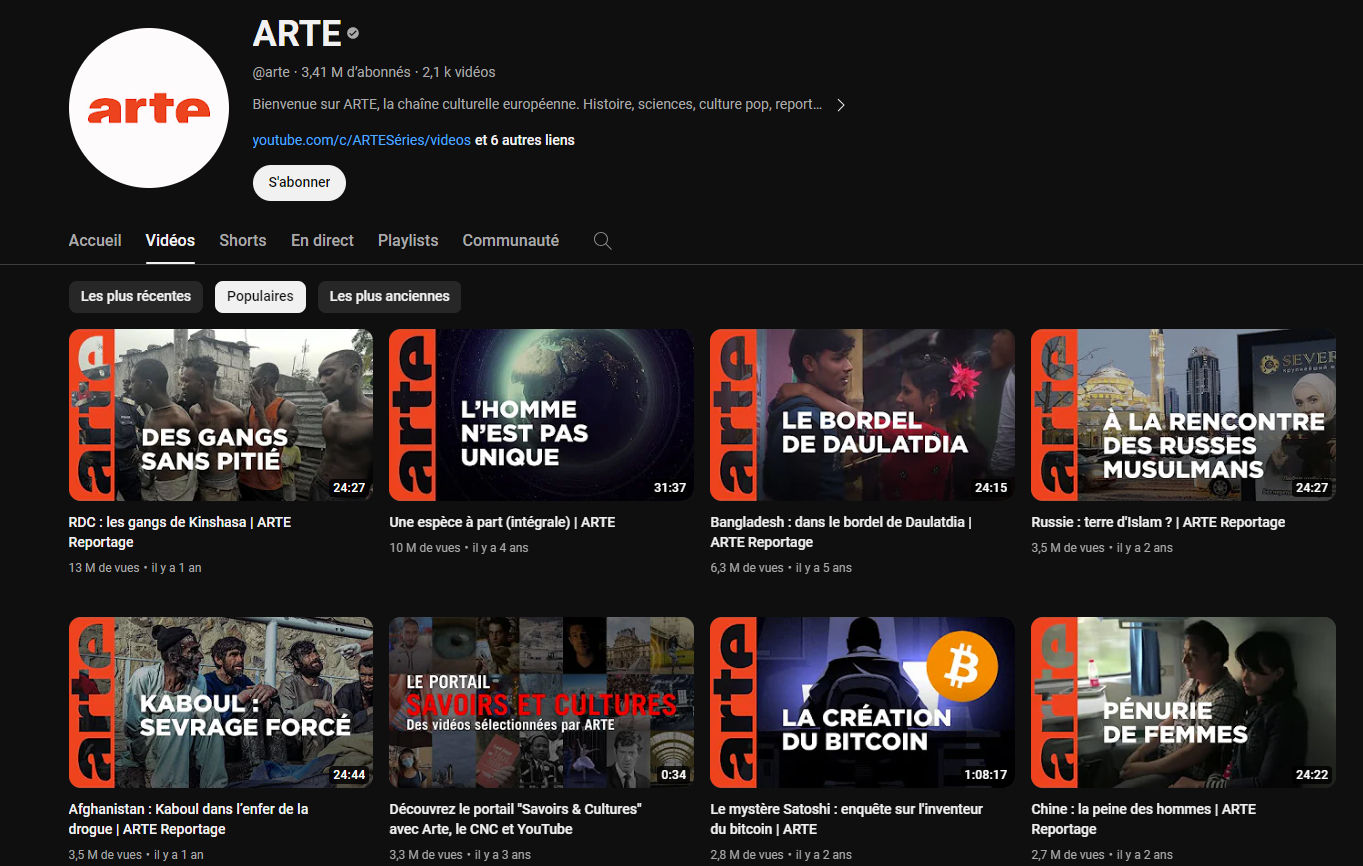The height and width of the screenshot is (866, 1363).
Task: Click title 'Le mystère Satoshi'
Action: pyautogui.click(x=846, y=819)
